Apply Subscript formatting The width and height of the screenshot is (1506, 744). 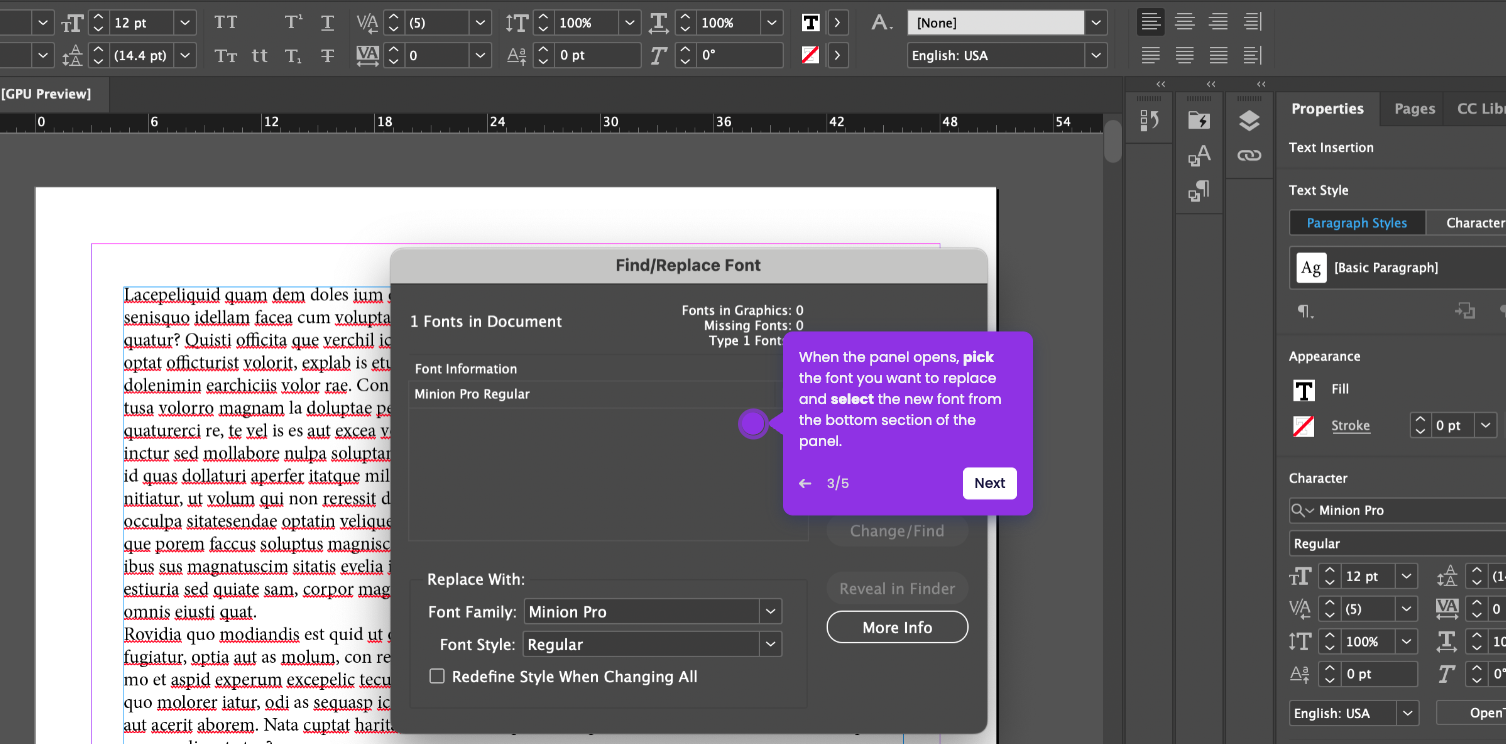pyautogui.click(x=293, y=55)
